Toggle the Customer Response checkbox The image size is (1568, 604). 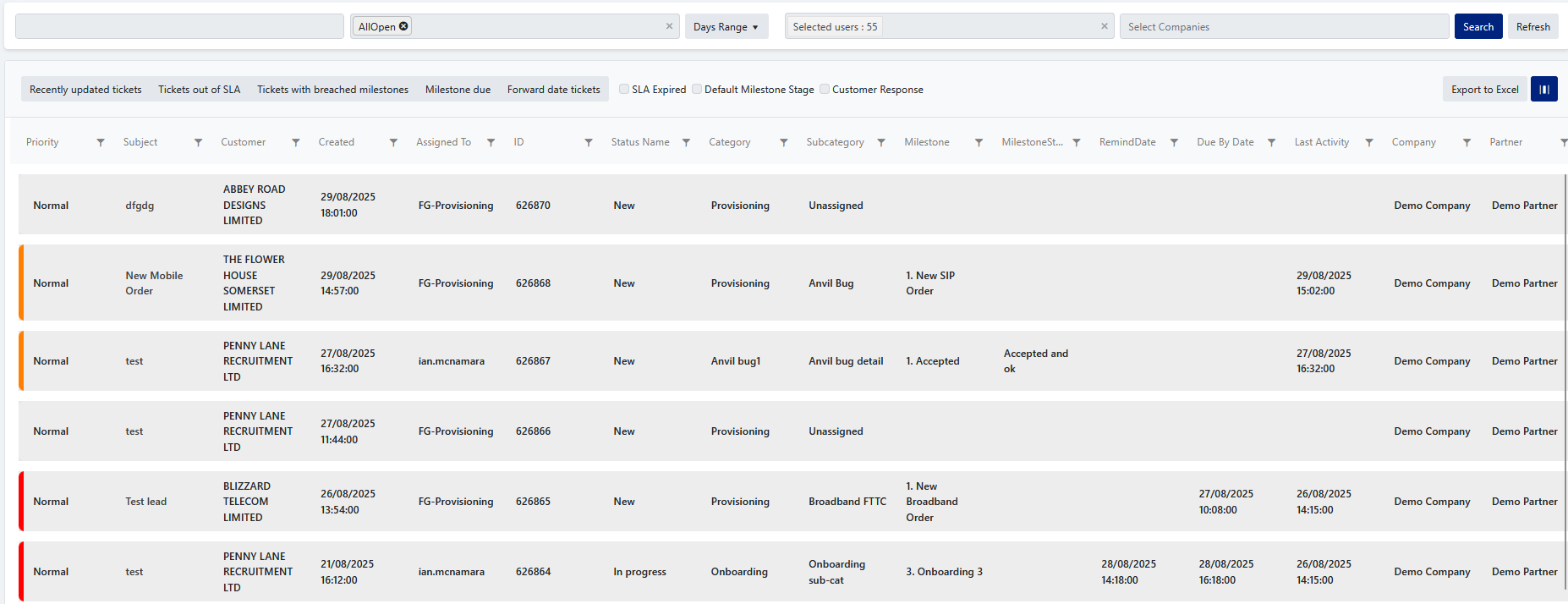tap(825, 89)
